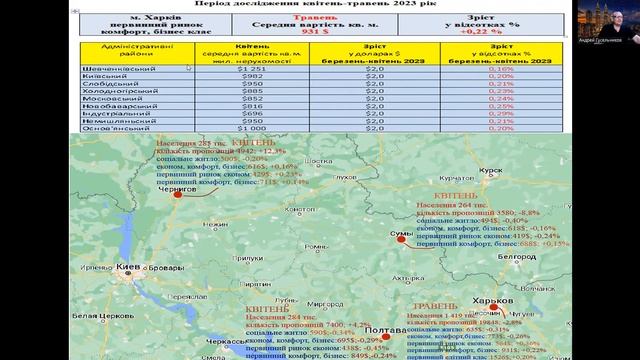Image resolution: width=640 pixels, height=360 pixels.
Task: Select the $696 price cell
Action: point(252,113)
